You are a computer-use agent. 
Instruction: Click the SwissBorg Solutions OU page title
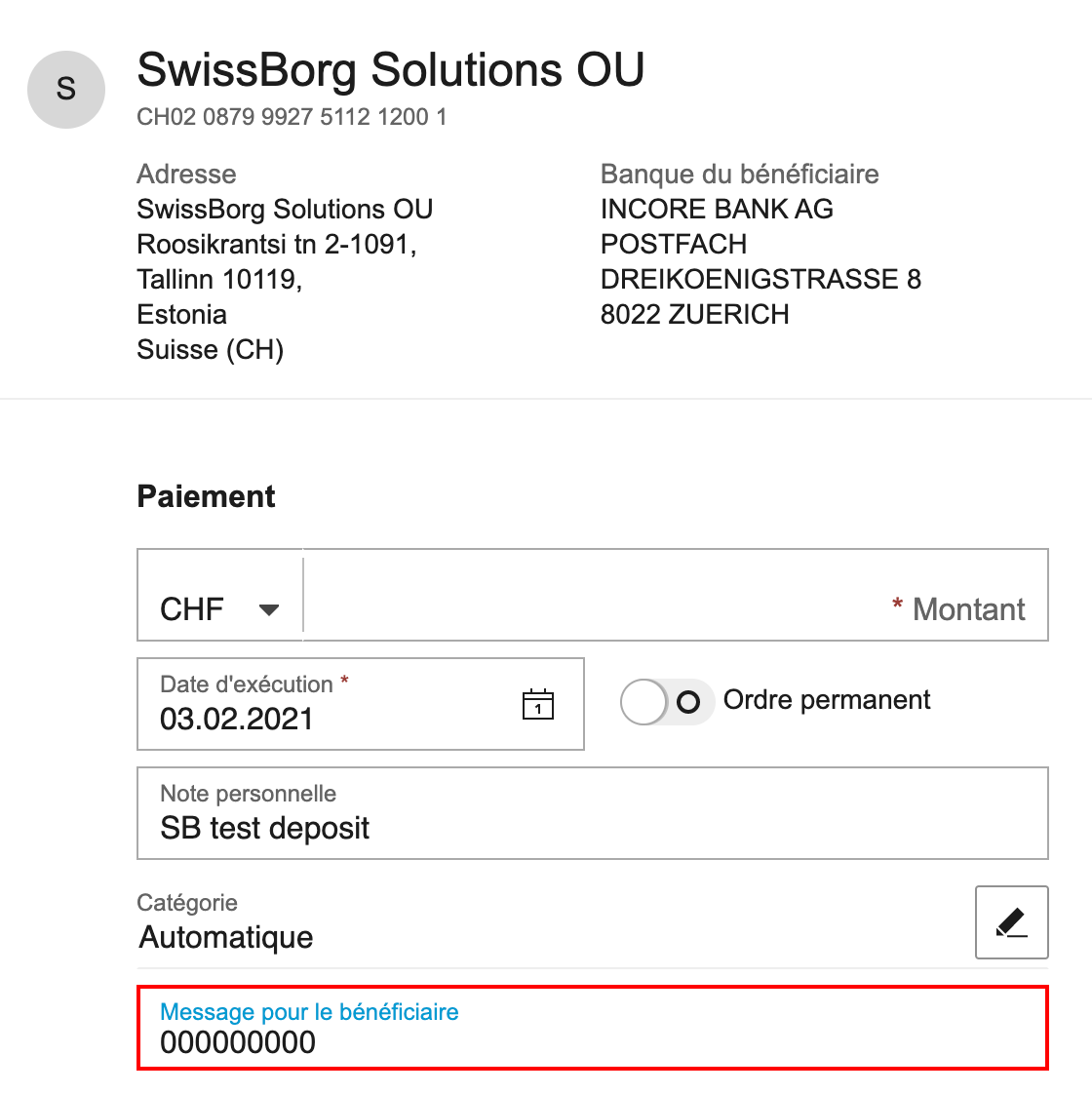[x=390, y=70]
